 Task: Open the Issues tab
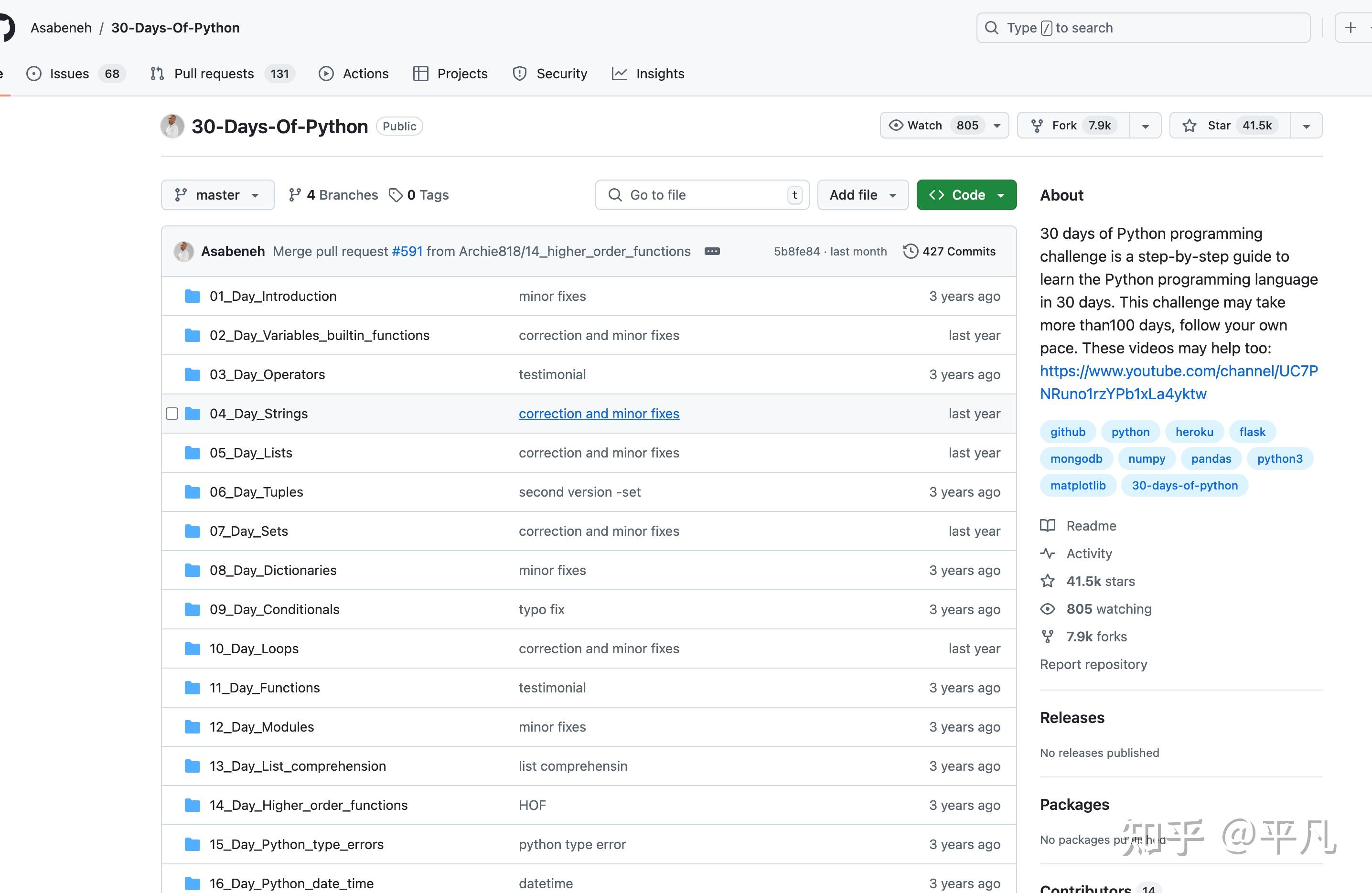click(x=76, y=74)
